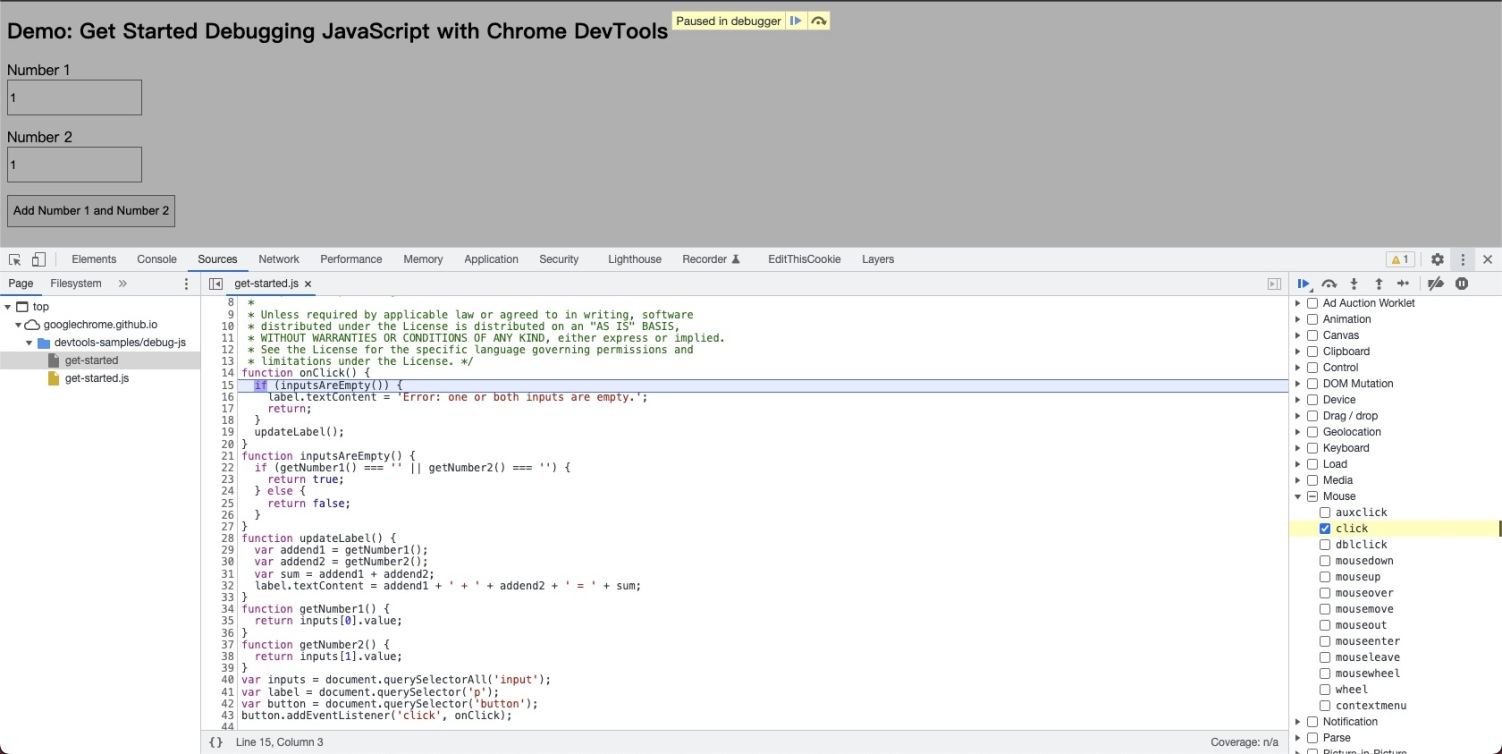
Task: Switch to the Console tab
Action: [157, 259]
